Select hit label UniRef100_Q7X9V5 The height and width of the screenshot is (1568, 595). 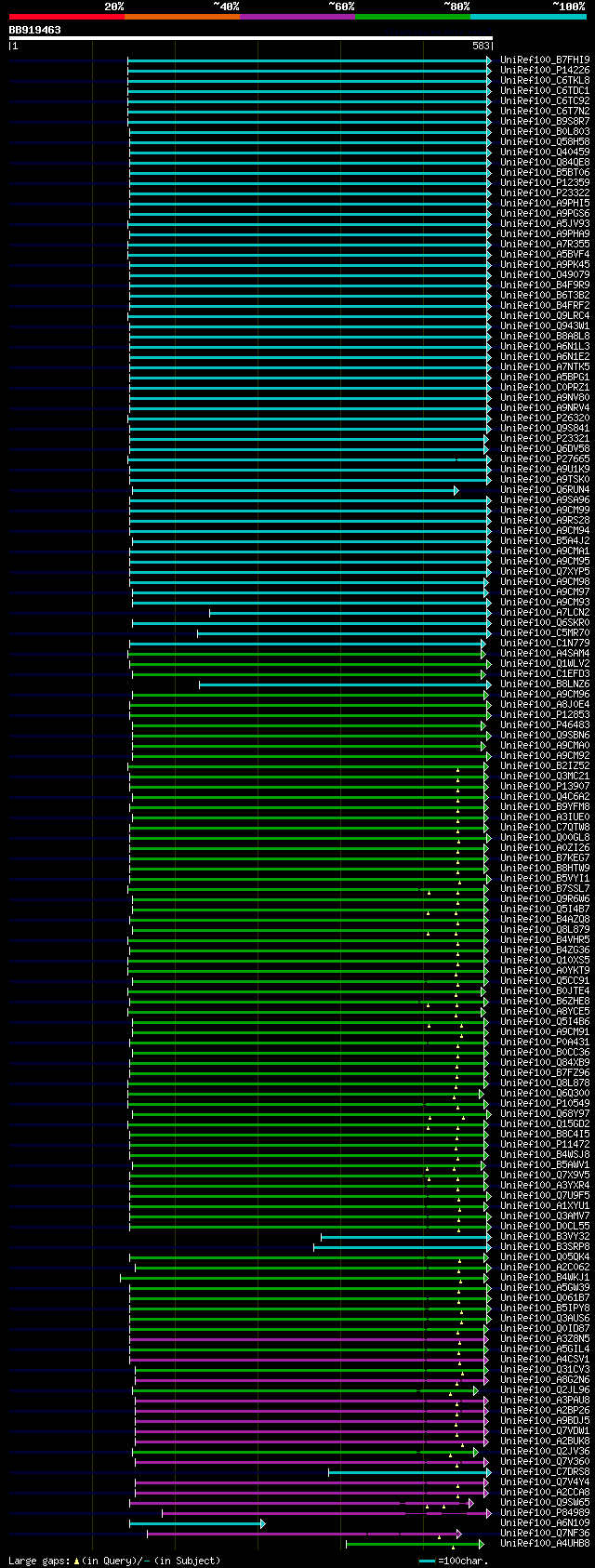[545, 1175]
